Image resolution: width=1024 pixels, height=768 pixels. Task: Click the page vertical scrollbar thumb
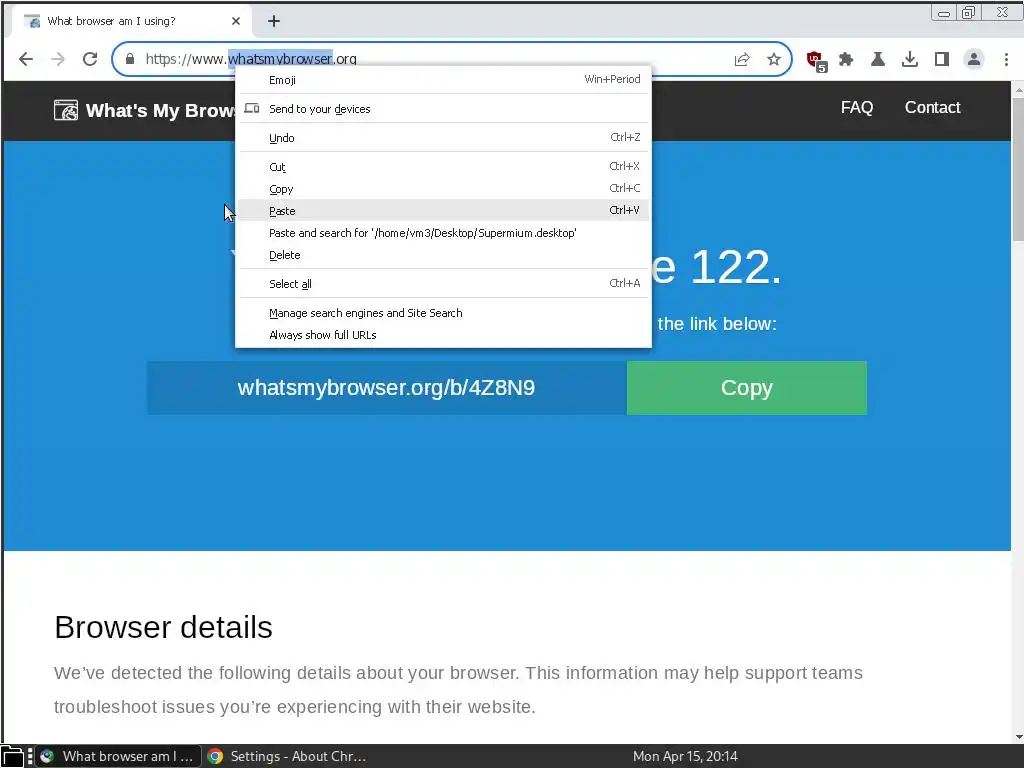(x=1017, y=170)
